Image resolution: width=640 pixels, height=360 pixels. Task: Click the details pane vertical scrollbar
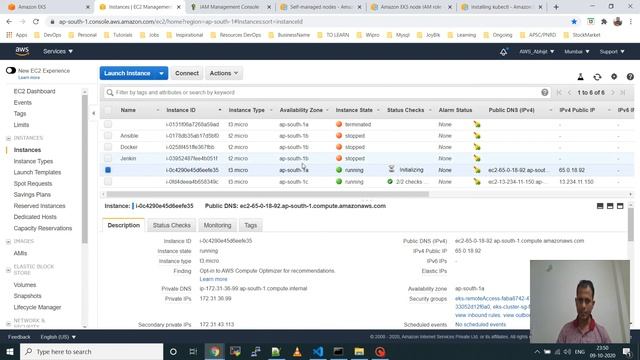click(x=631, y=225)
